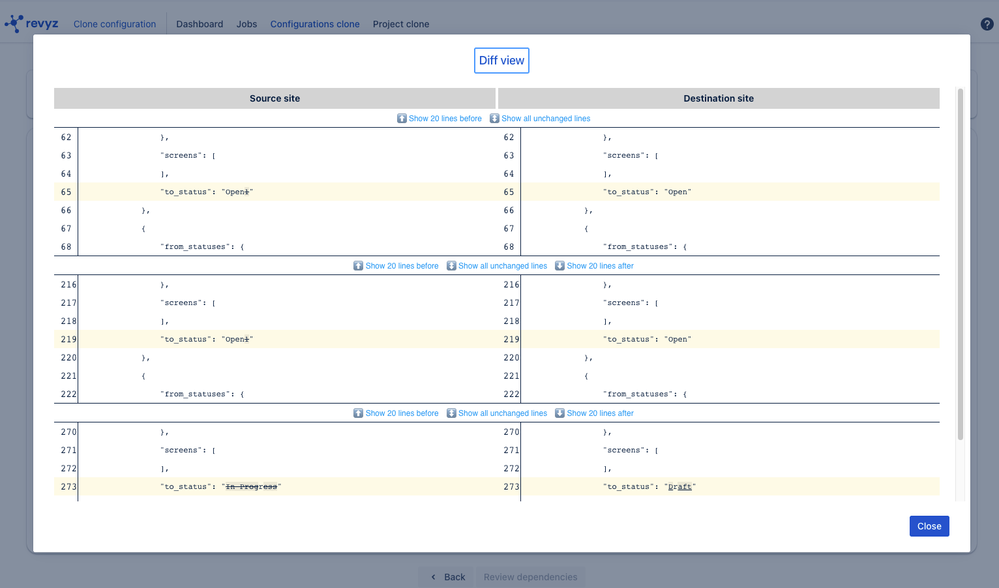The height and width of the screenshot is (588, 999).
Task: Click source line 63 screens text
Action: pyautogui.click(x=188, y=155)
